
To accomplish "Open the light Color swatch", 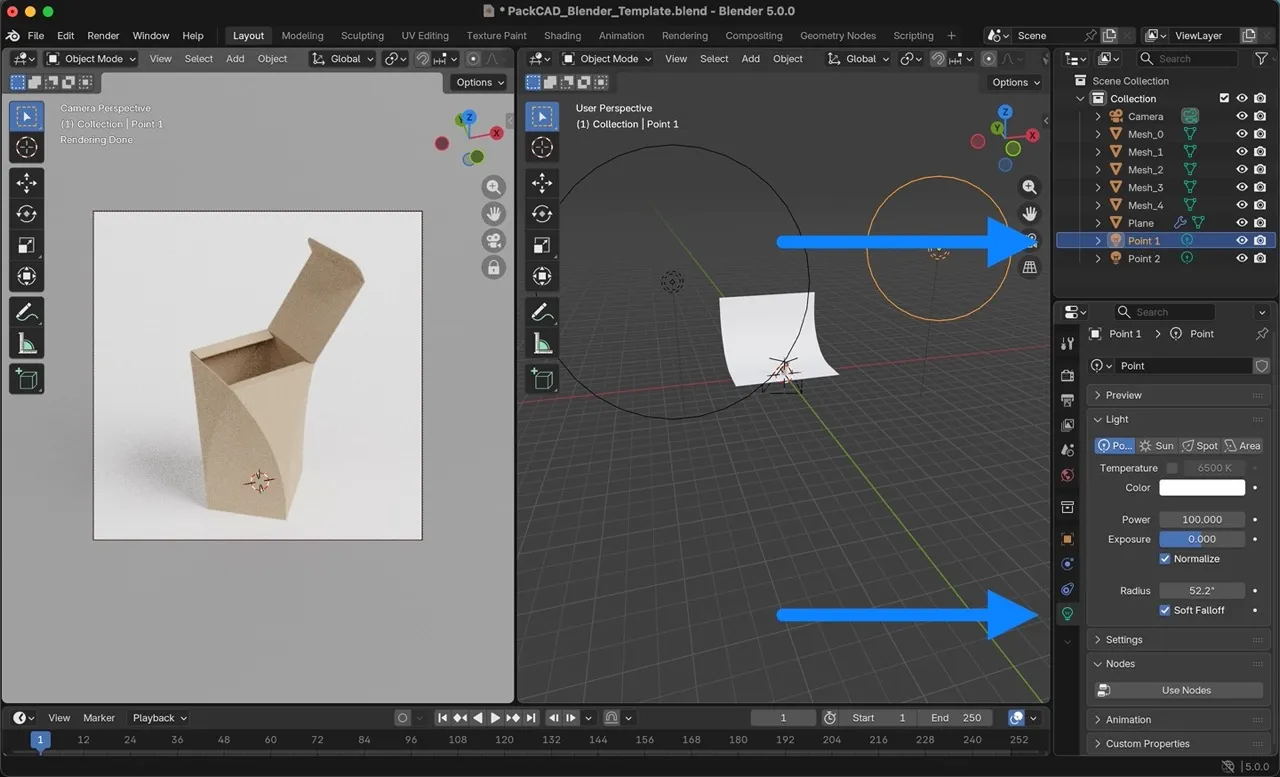I will pyautogui.click(x=1201, y=488).
